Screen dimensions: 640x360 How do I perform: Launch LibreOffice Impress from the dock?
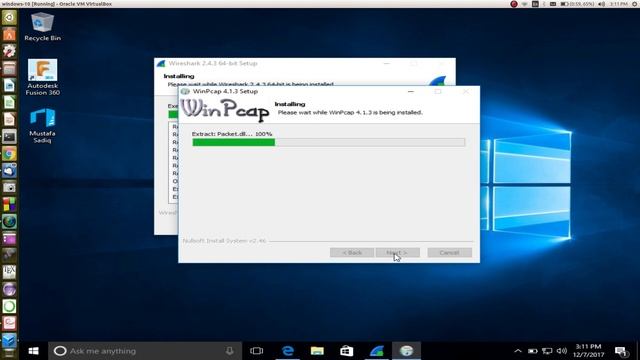click(9, 120)
